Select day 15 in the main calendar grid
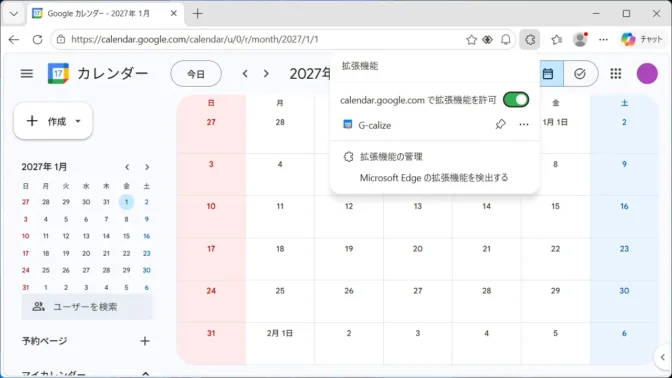 (x=555, y=206)
